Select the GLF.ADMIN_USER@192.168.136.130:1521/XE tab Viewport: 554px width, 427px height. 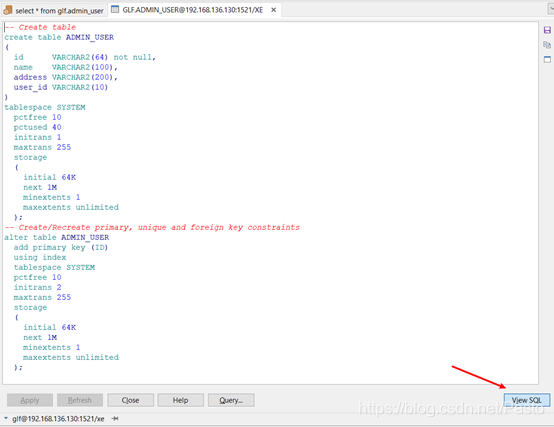pyautogui.click(x=193, y=10)
